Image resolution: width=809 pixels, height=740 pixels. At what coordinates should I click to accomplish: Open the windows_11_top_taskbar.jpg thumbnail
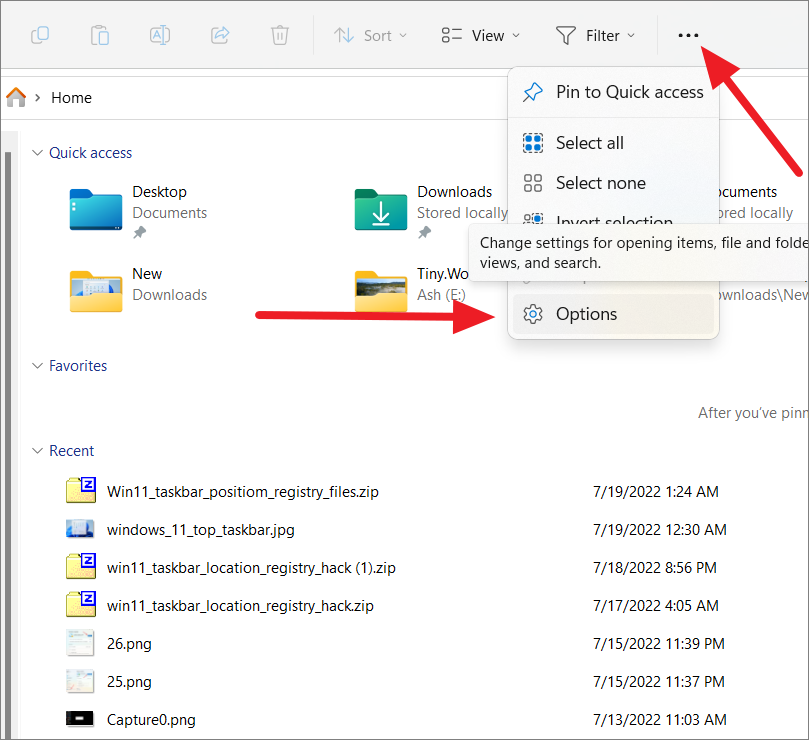80,529
